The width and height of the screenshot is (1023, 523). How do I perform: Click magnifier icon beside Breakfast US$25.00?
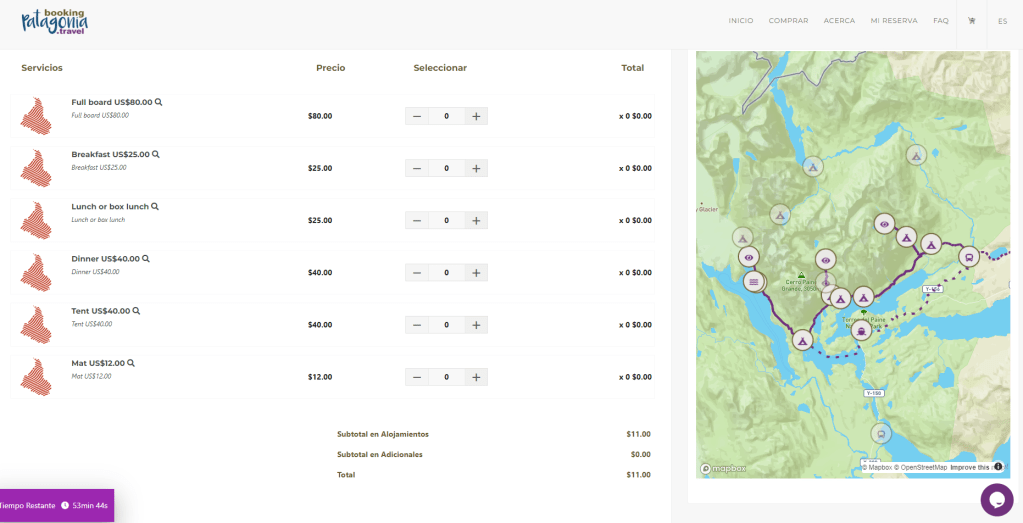tap(156, 154)
